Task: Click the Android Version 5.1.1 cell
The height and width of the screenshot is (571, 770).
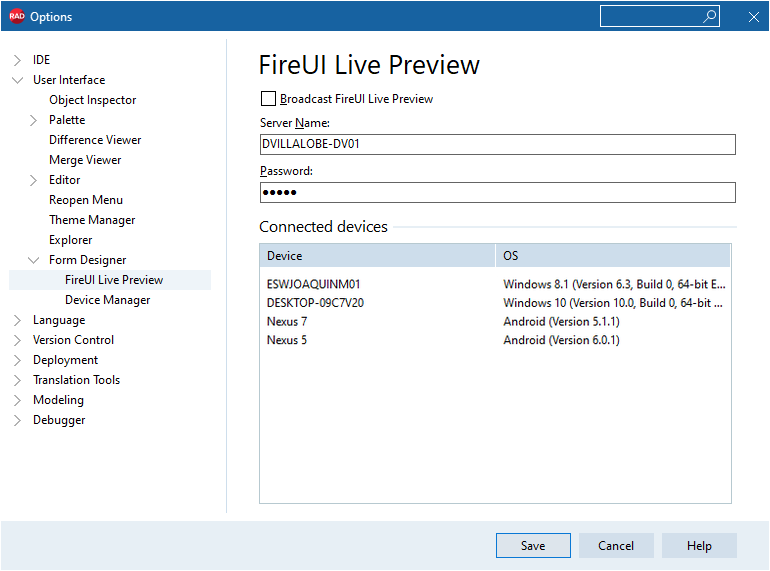Action: pos(561,322)
